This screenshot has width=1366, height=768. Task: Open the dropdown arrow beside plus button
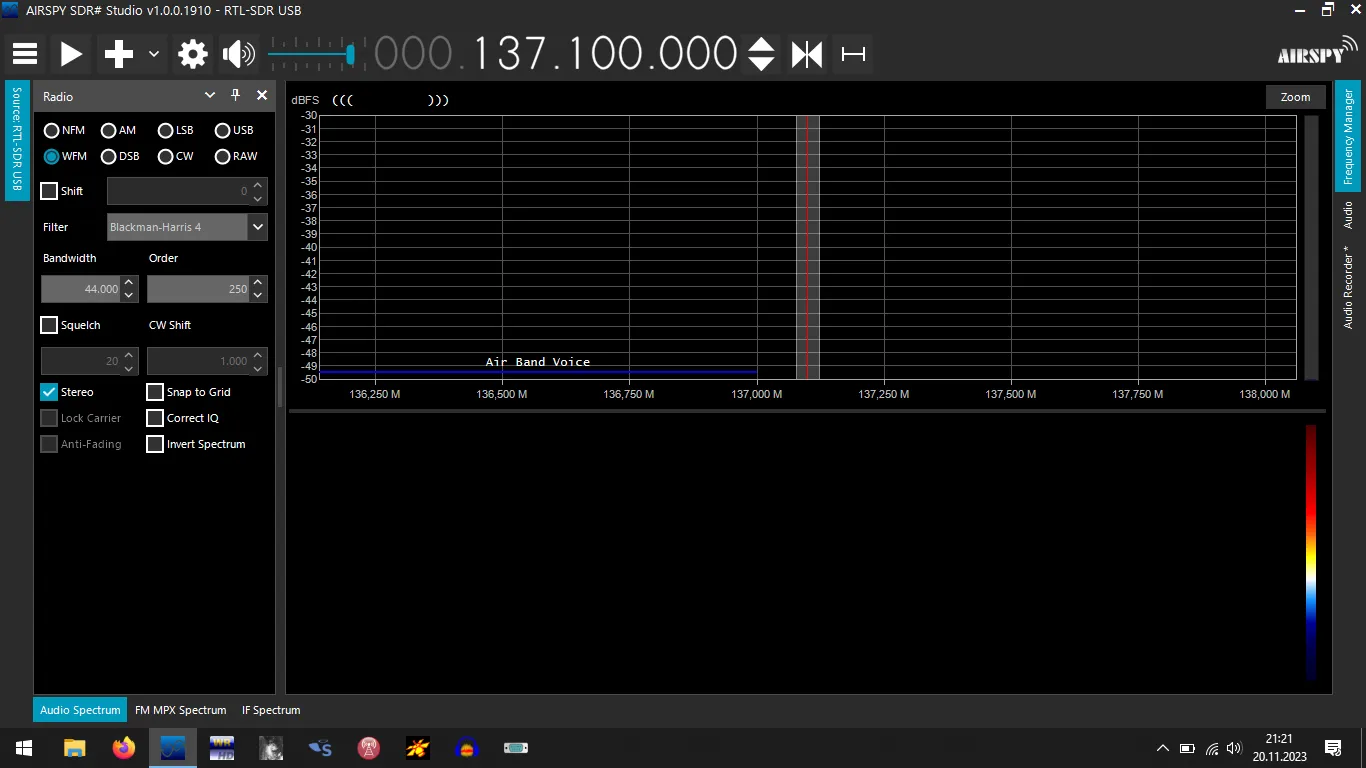(x=154, y=54)
